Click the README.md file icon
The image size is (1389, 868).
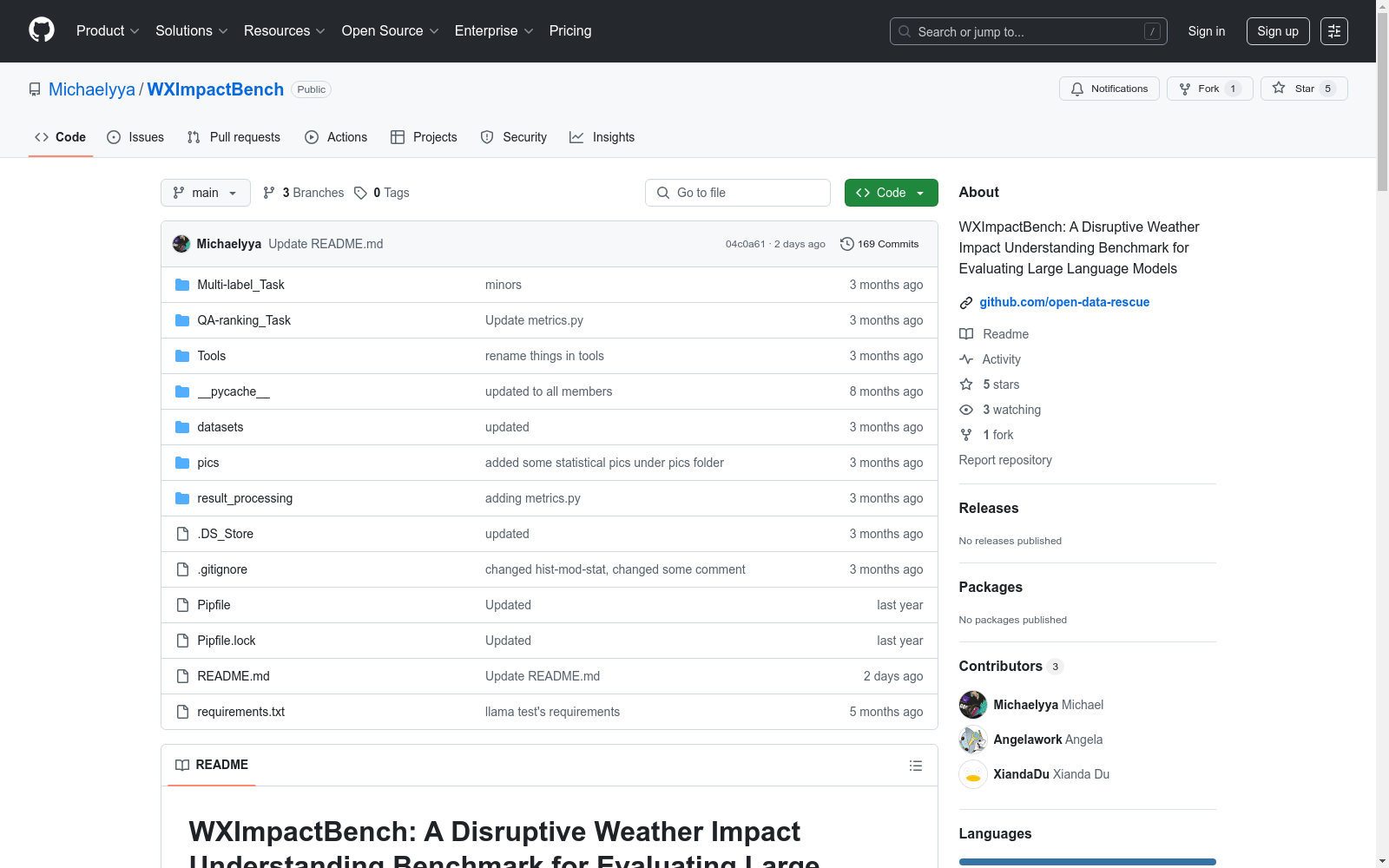click(x=182, y=676)
